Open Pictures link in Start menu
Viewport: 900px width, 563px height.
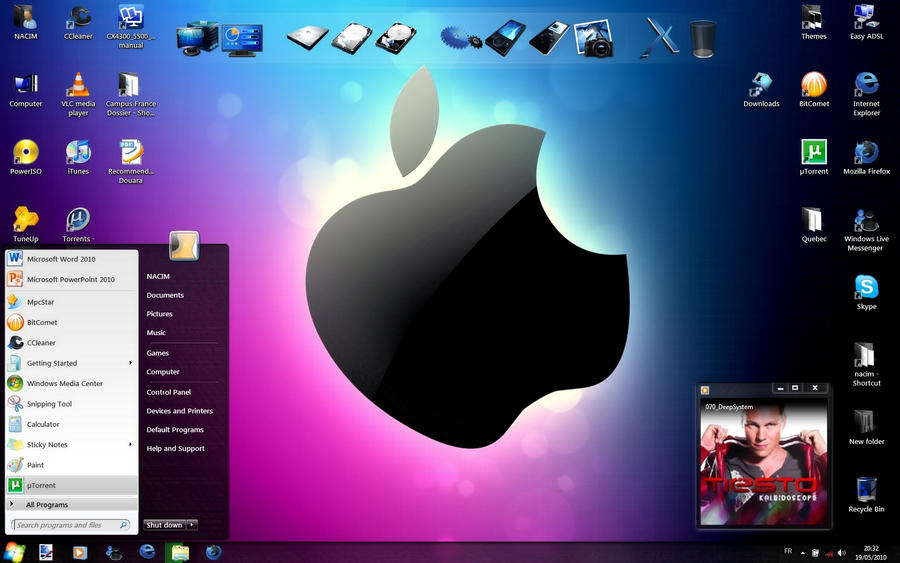[160, 314]
